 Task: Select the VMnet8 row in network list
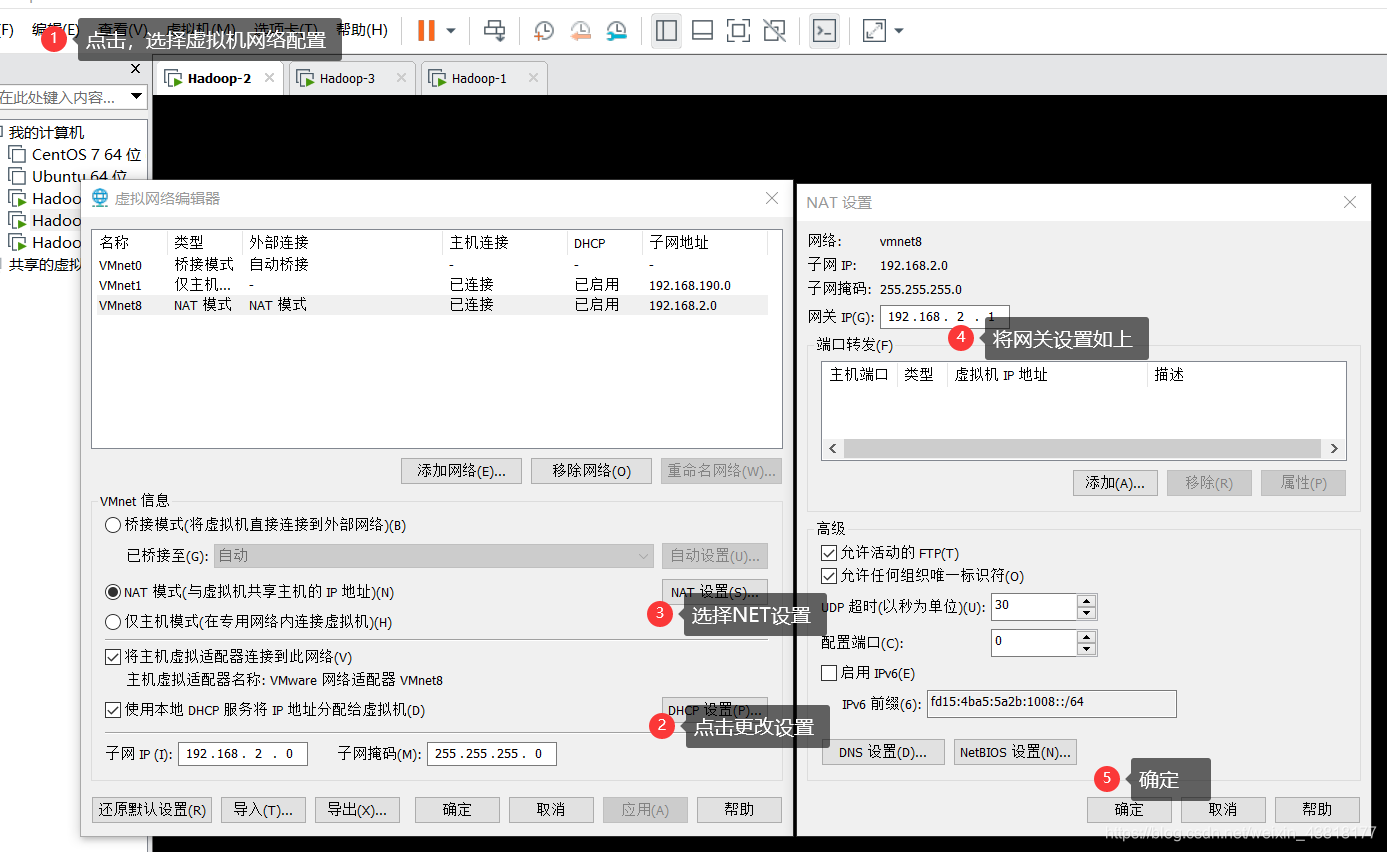tap(431, 305)
